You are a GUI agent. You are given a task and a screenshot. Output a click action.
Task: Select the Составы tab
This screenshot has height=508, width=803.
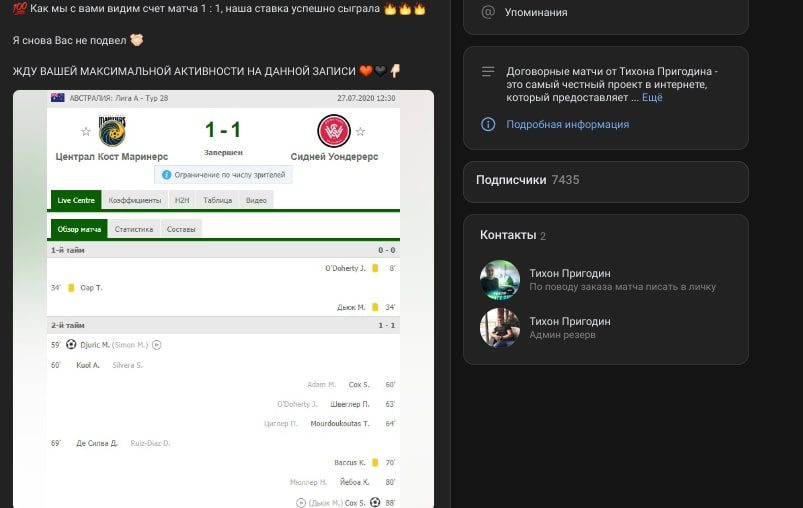pyautogui.click(x=181, y=229)
